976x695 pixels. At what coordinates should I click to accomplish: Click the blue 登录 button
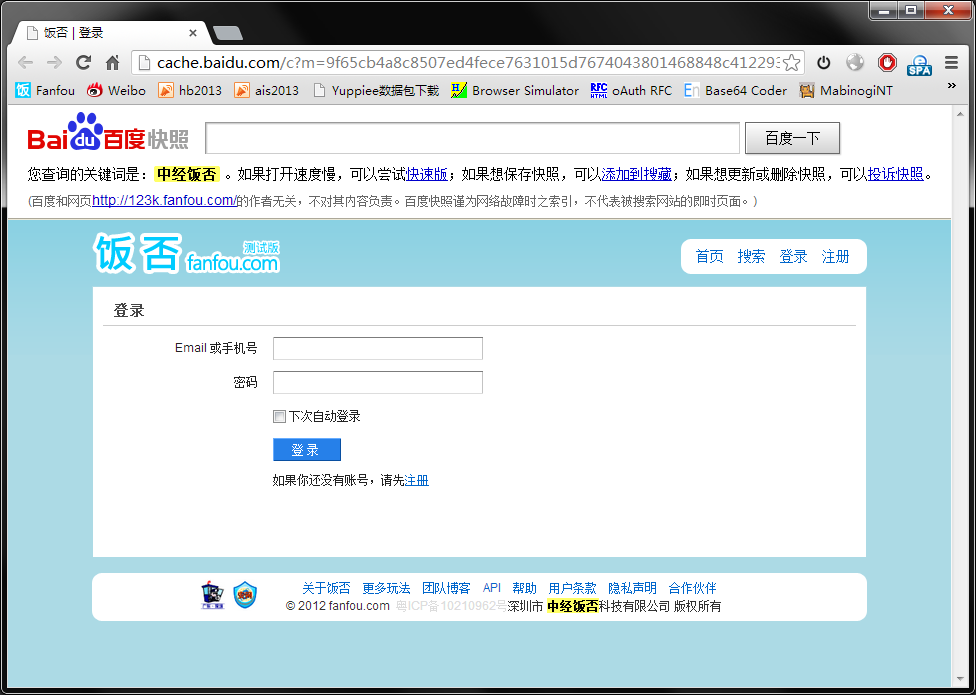(x=307, y=450)
